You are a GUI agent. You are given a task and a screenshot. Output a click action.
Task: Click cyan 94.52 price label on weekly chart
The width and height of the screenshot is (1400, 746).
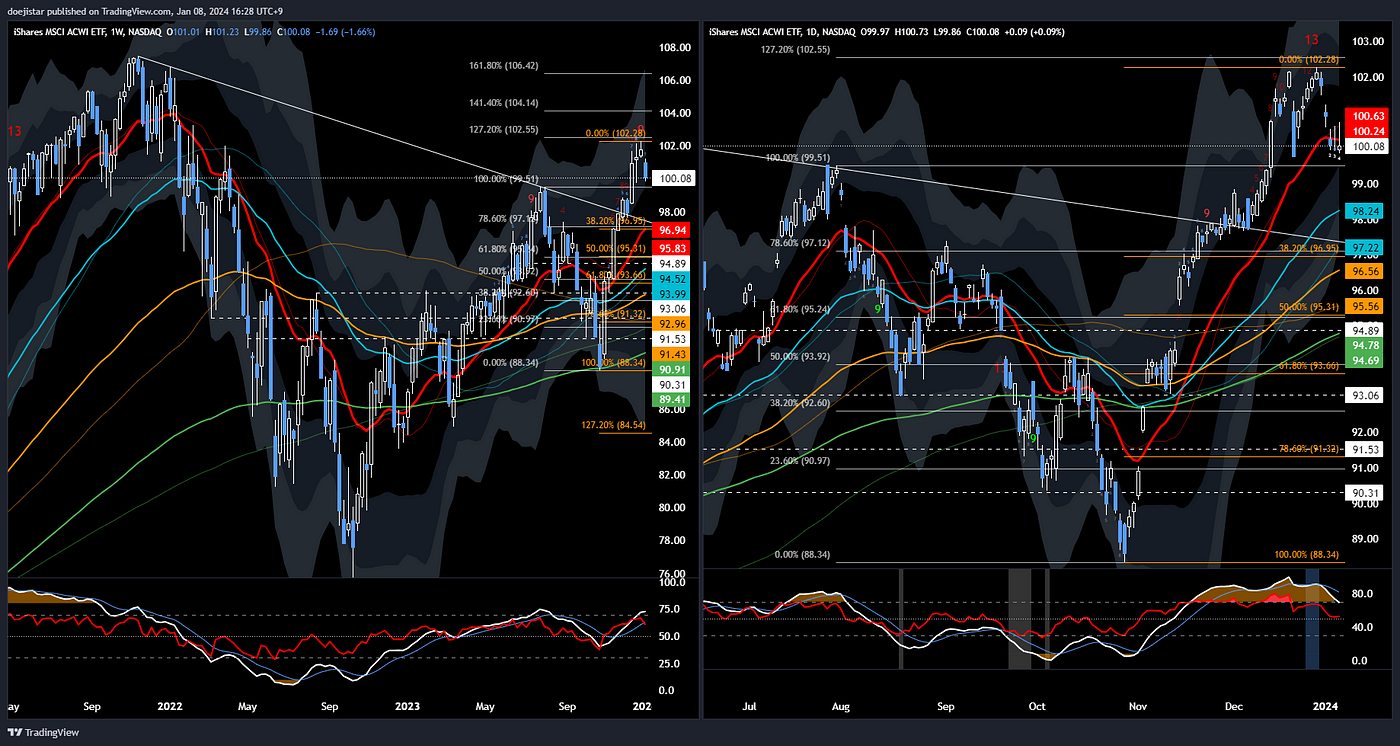point(671,280)
